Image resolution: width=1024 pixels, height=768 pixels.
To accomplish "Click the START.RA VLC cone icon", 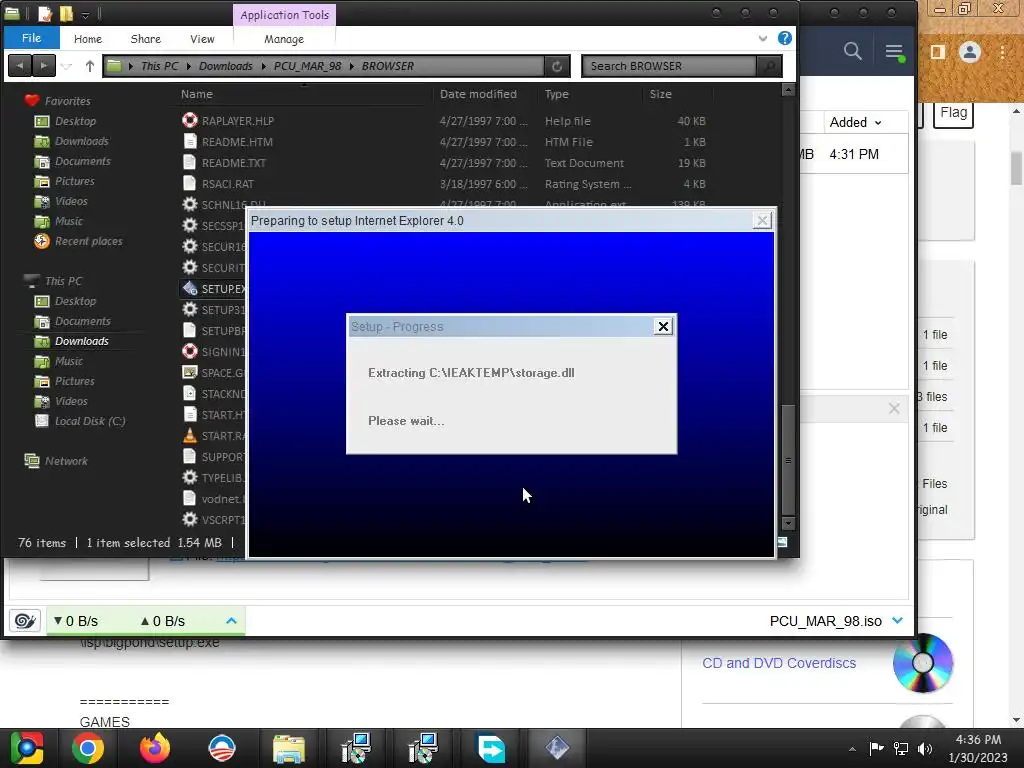I will click(x=189, y=436).
